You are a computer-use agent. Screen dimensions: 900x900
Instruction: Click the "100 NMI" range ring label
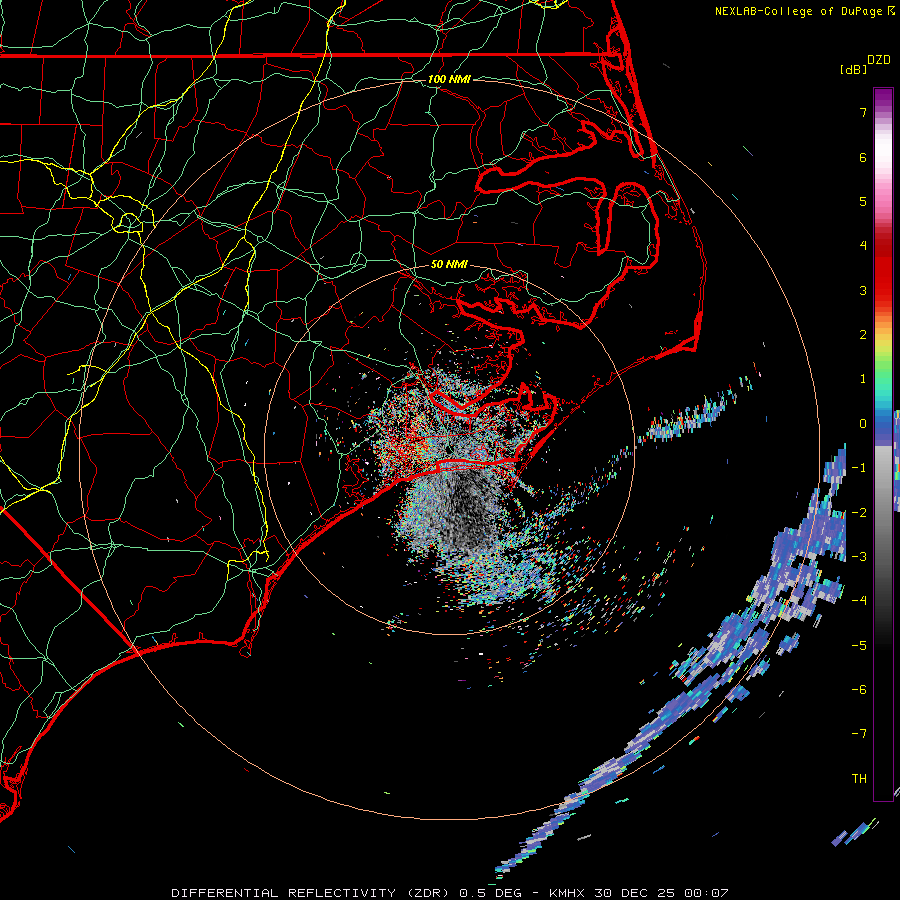pyautogui.click(x=449, y=79)
